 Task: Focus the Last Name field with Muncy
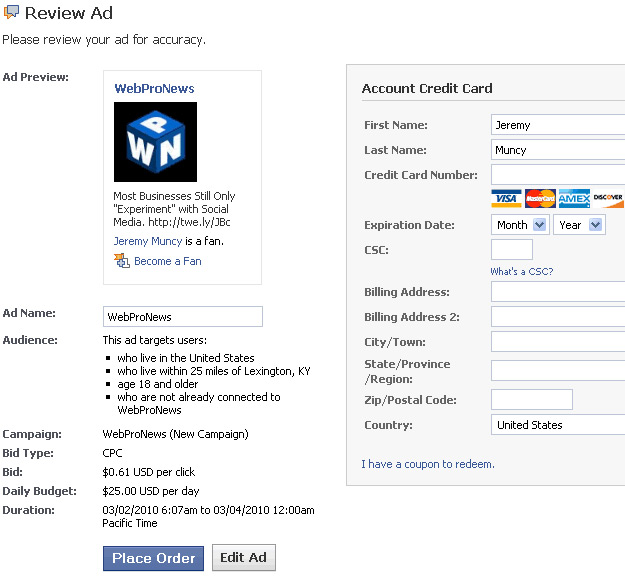point(558,150)
